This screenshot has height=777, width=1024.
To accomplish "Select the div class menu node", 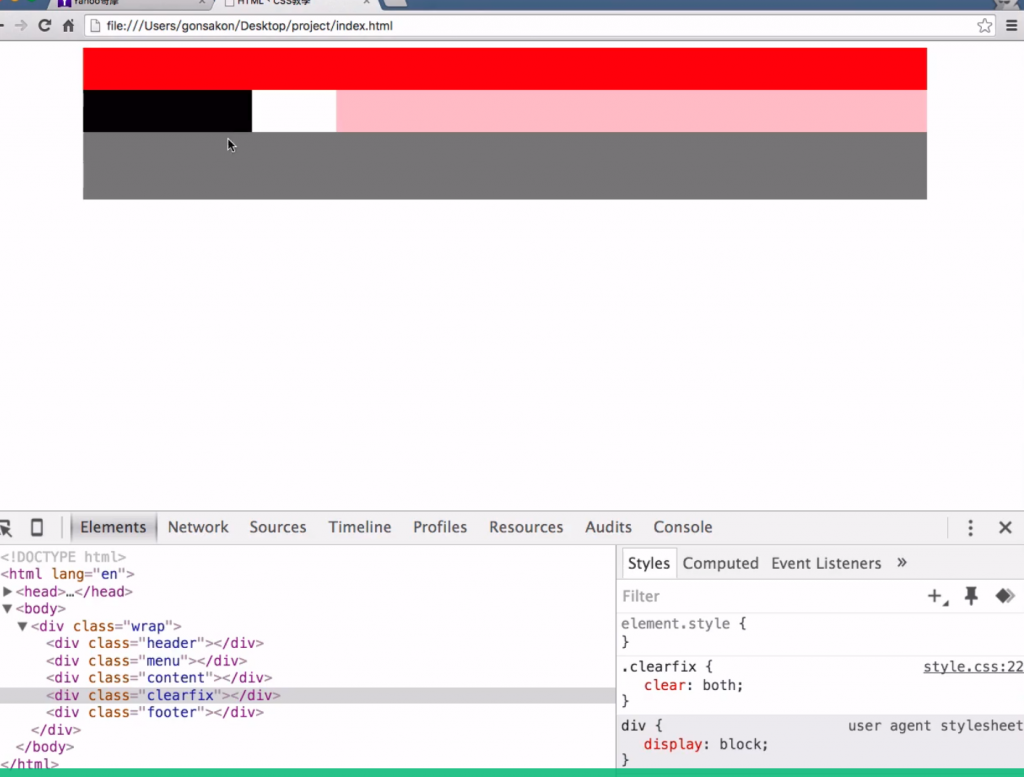I will [146, 661].
